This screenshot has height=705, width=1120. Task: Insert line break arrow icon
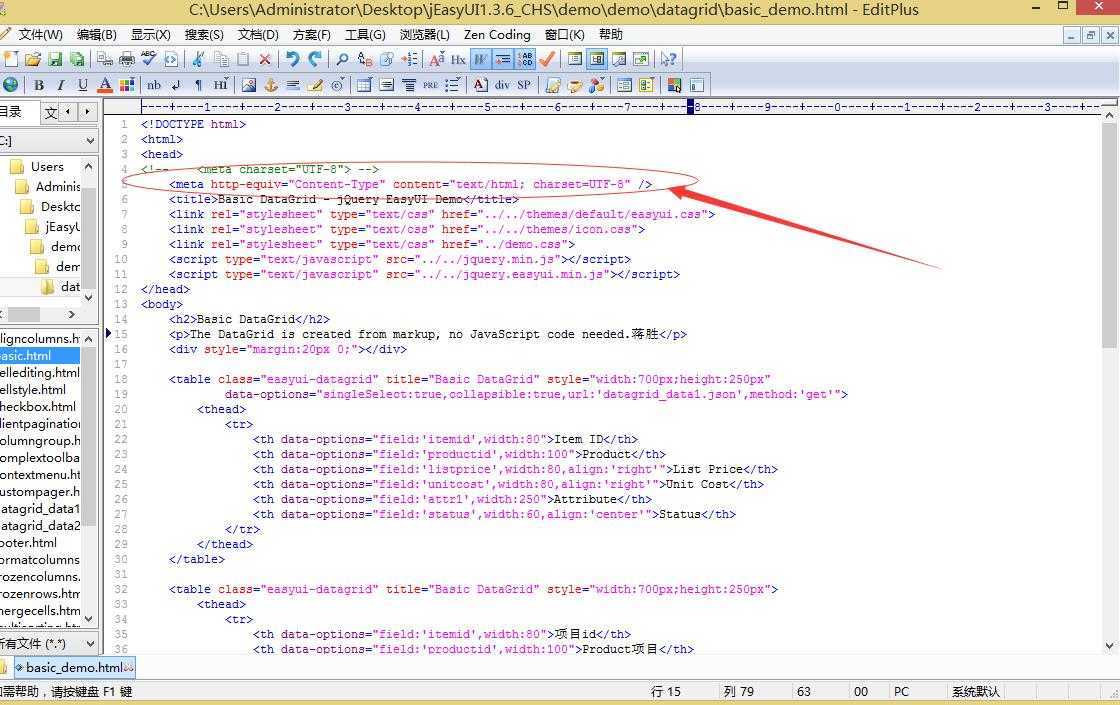click(176, 85)
